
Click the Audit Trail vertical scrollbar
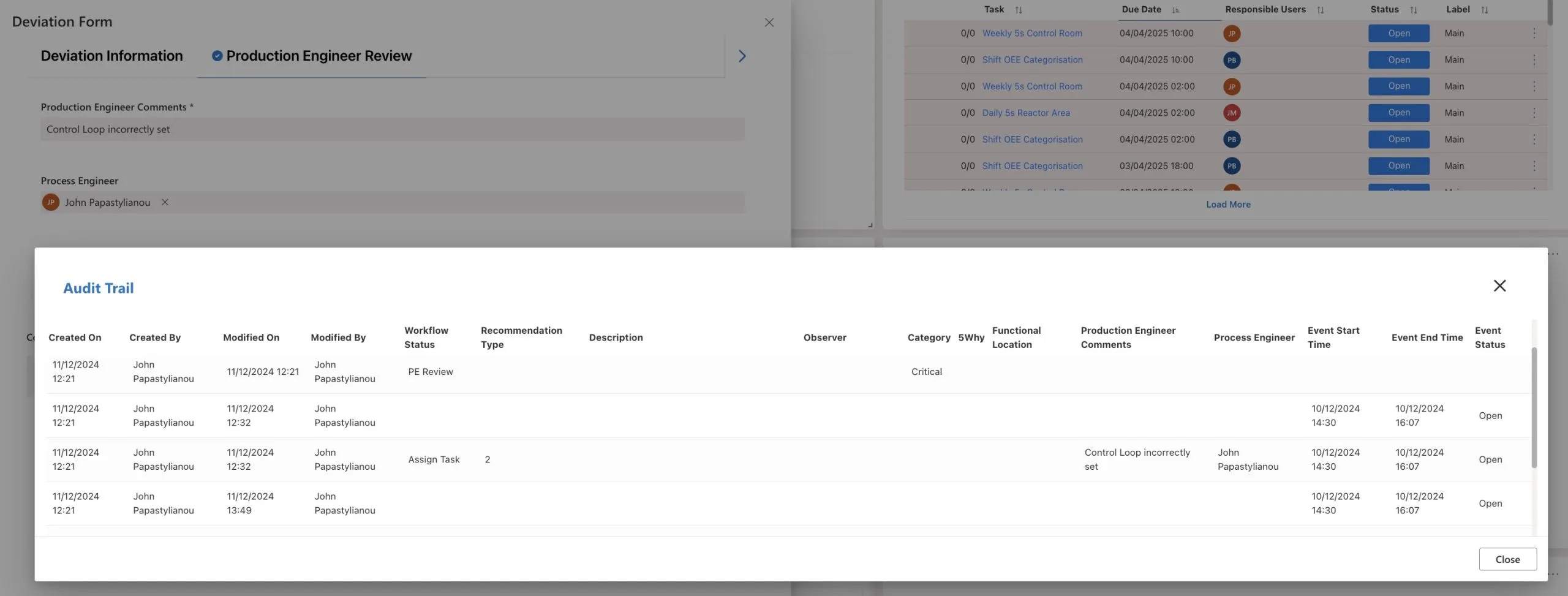click(x=1534, y=407)
